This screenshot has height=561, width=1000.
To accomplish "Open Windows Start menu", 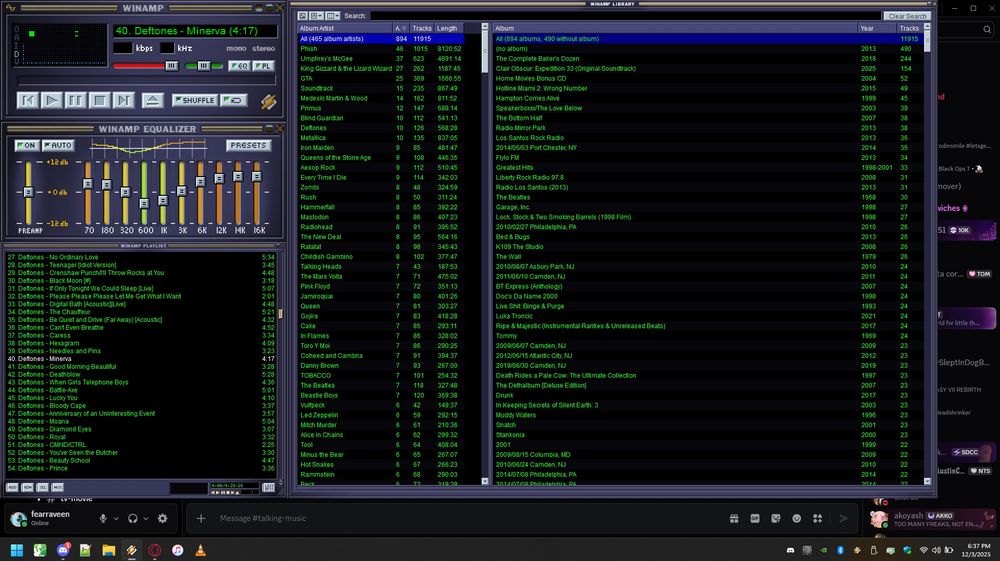I will [17, 550].
